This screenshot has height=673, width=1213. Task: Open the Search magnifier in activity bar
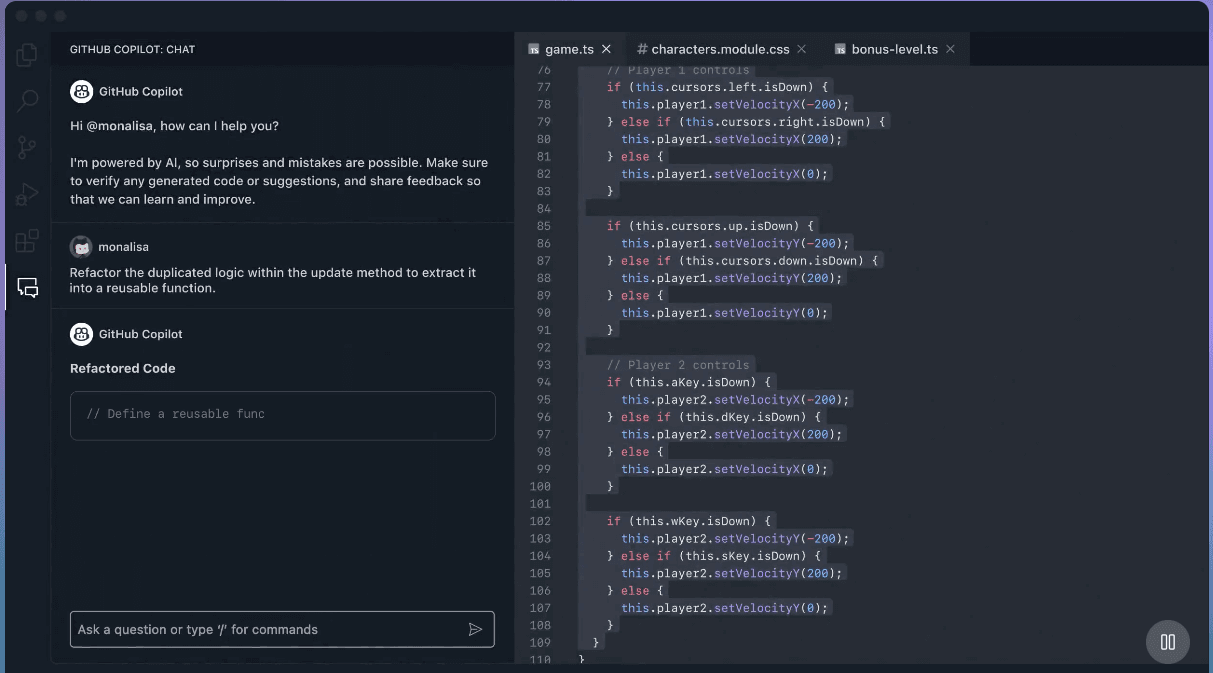27,100
